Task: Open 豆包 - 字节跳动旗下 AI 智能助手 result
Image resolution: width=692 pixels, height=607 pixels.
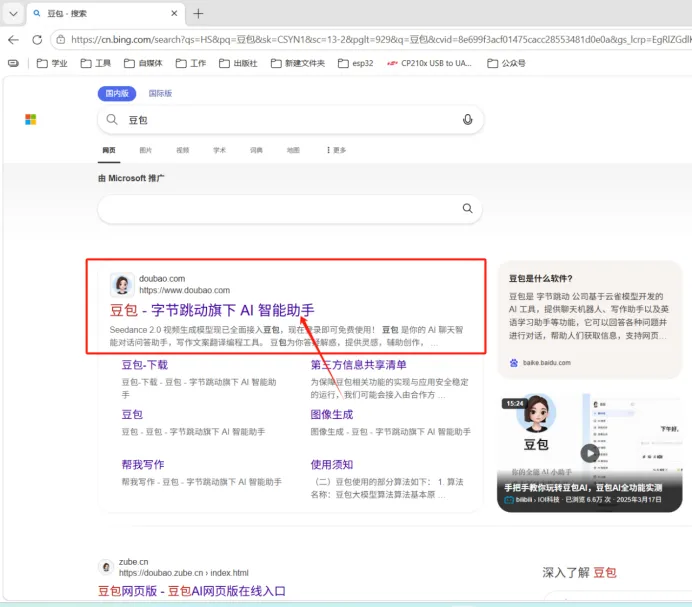Action: (212, 310)
